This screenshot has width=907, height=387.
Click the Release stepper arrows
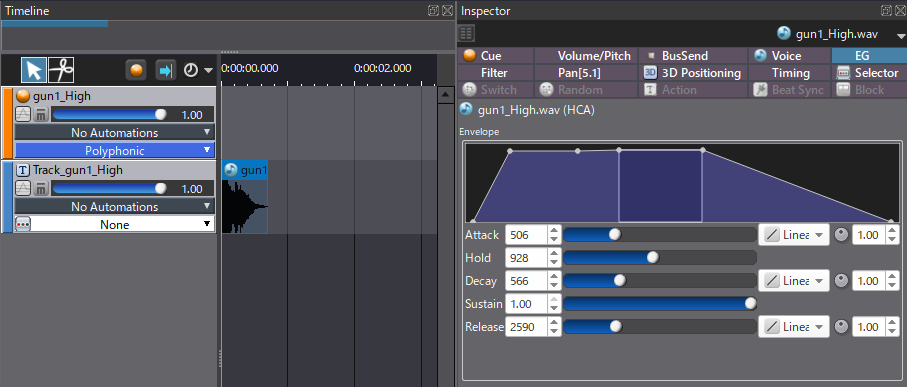point(554,327)
